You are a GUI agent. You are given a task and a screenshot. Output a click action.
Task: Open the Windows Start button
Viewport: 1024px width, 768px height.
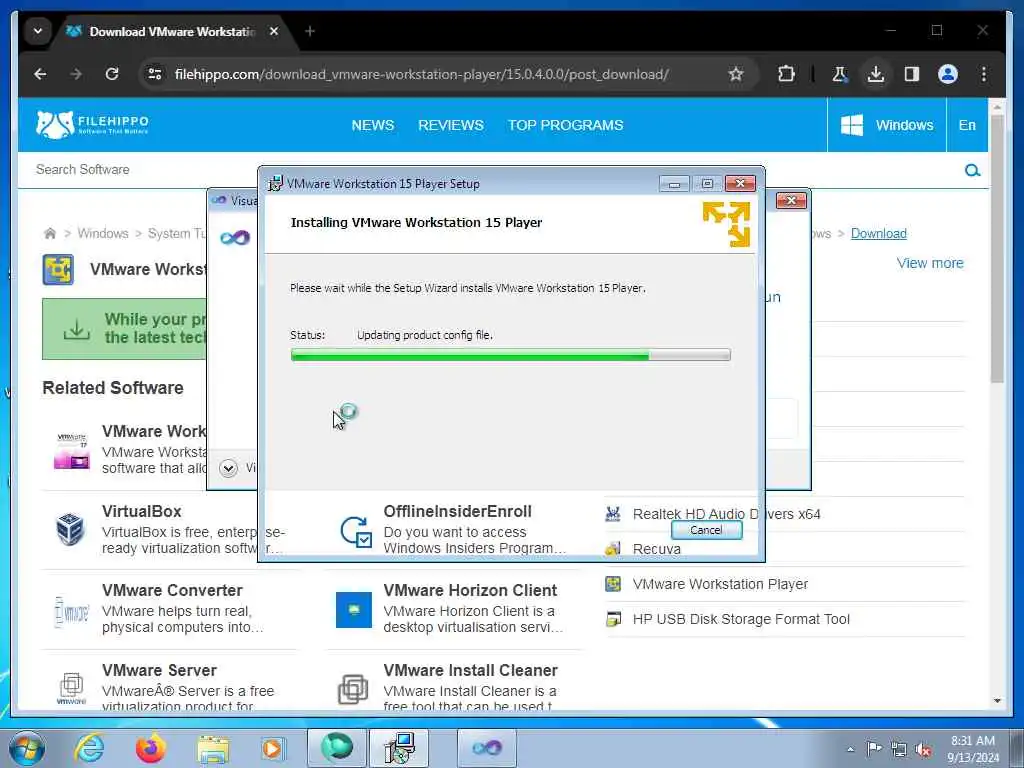[x=27, y=748]
